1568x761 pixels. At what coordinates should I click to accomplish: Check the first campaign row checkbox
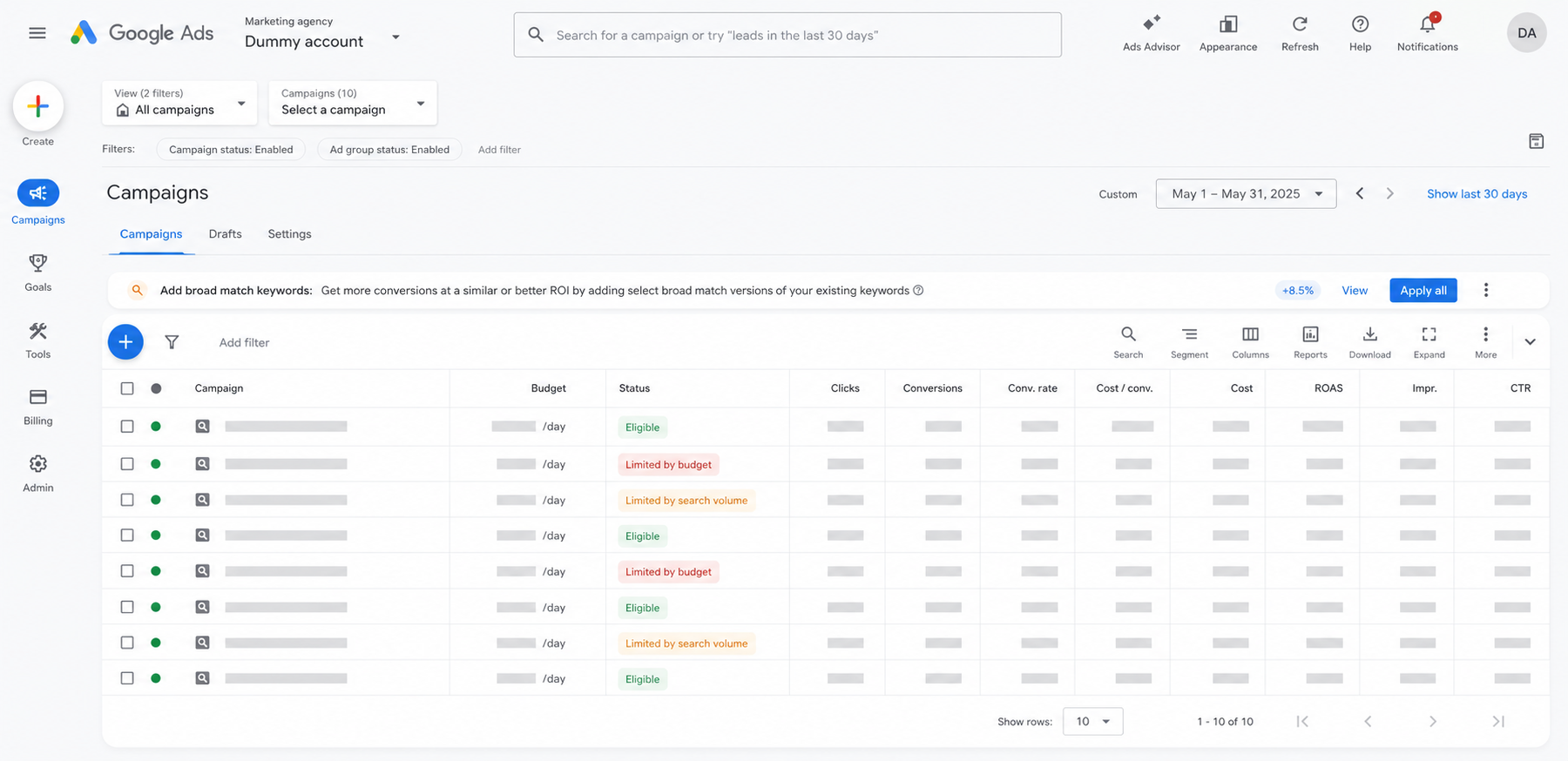(127, 427)
